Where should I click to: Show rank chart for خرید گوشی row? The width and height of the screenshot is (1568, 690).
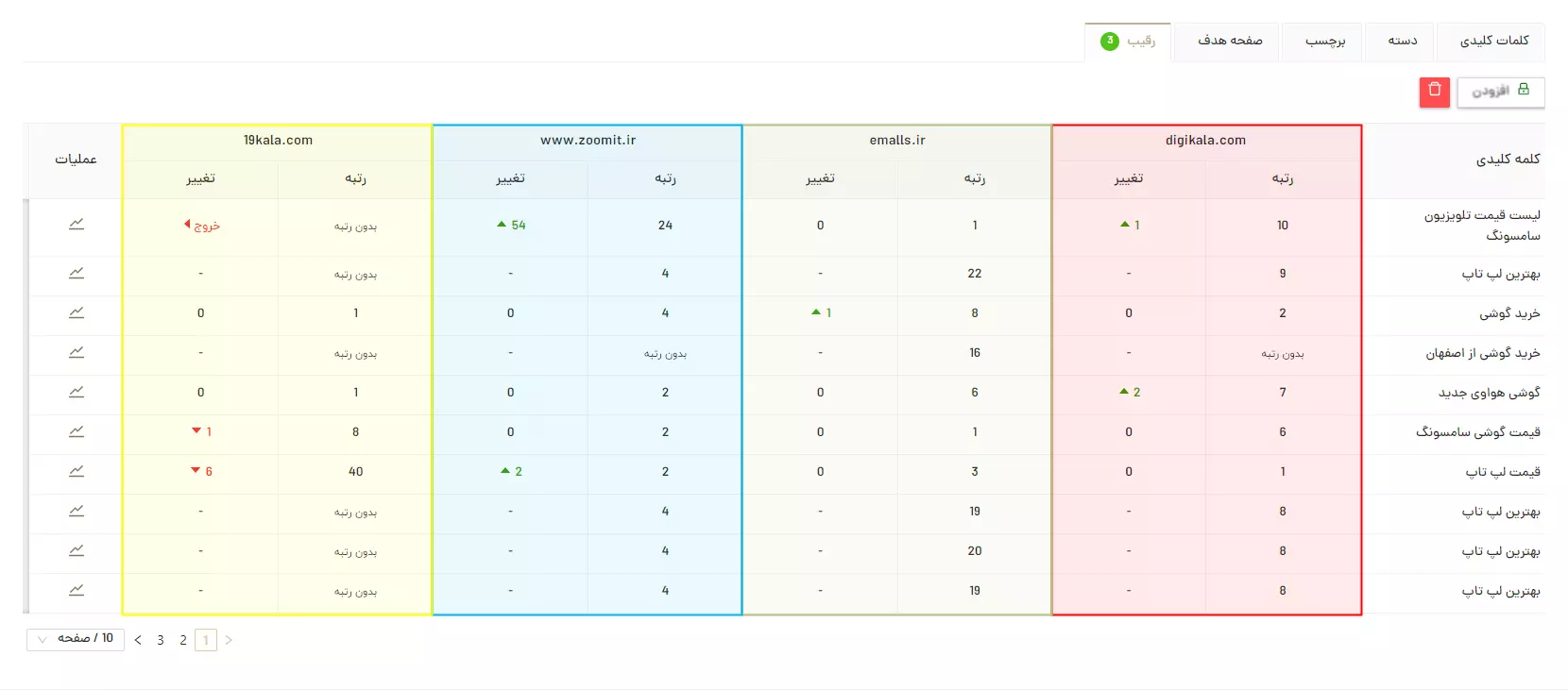77,312
